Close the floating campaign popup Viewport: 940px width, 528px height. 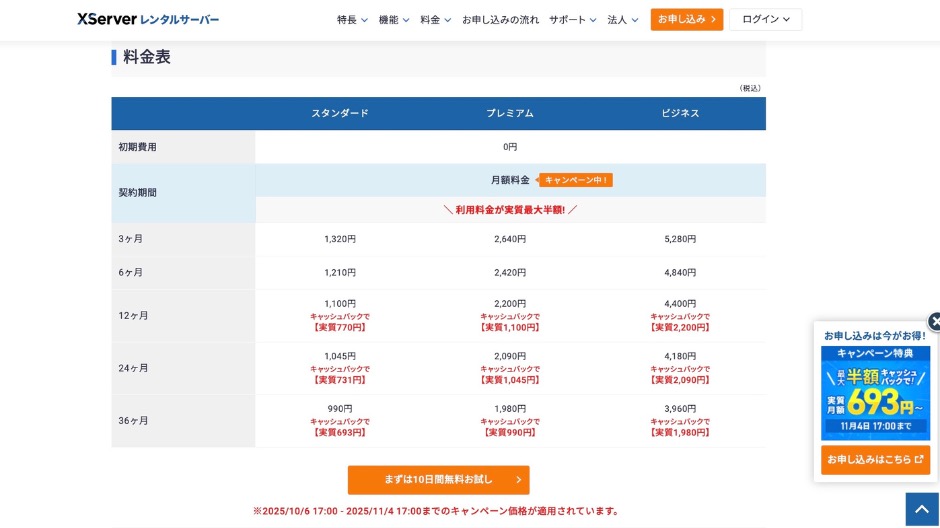click(934, 322)
